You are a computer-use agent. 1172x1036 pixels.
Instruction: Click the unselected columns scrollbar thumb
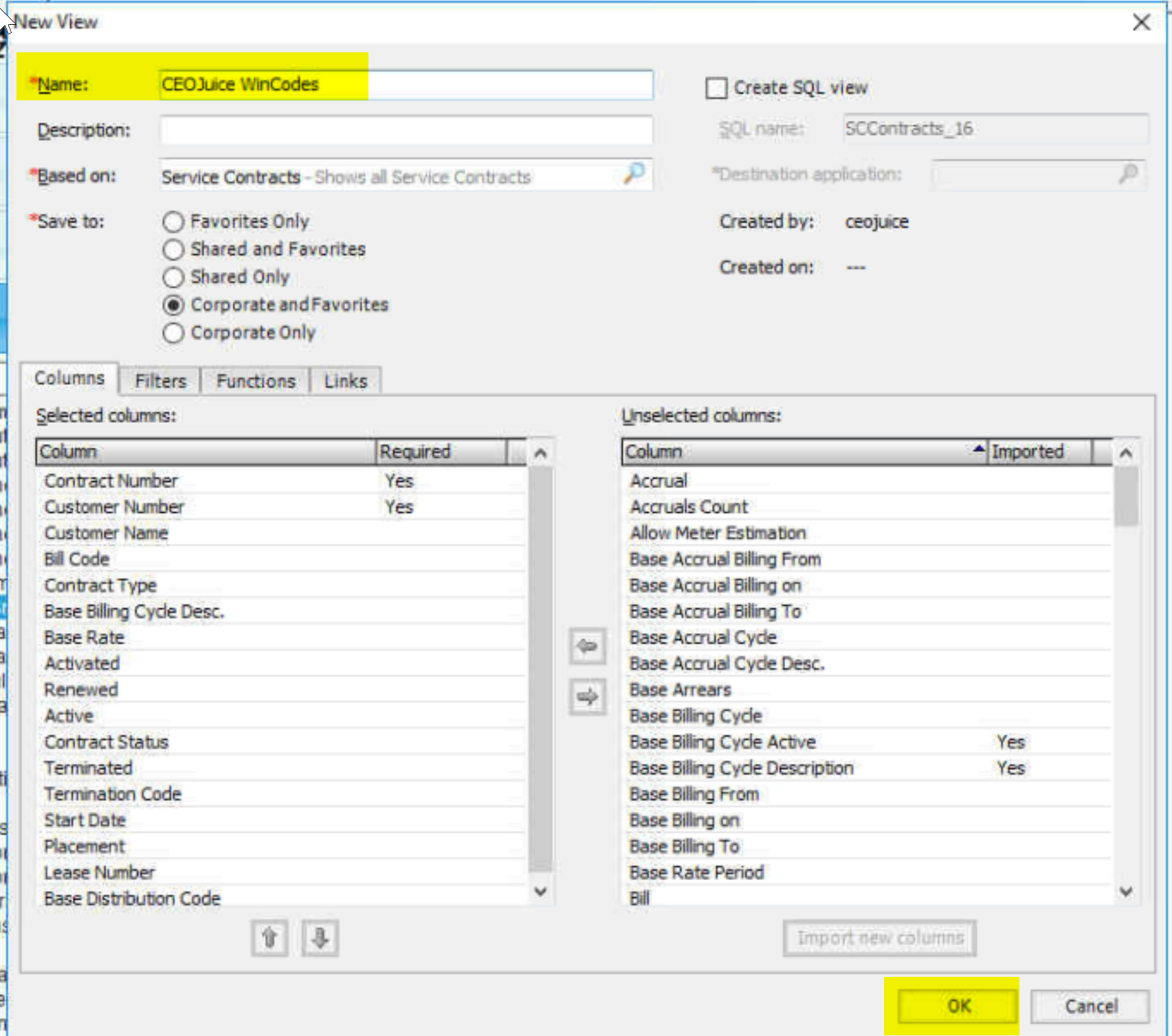tap(1126, 496)
